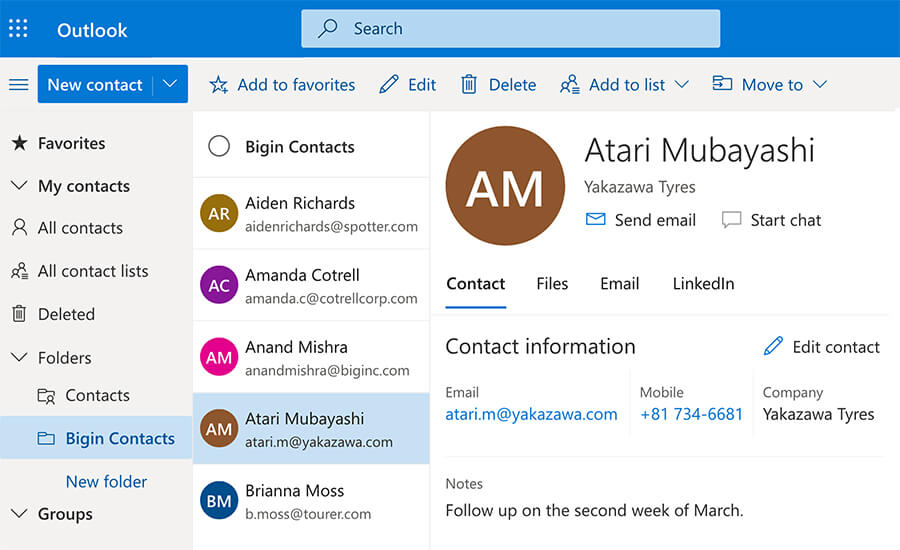Click the Edit contact label

(x=836, y=347)
